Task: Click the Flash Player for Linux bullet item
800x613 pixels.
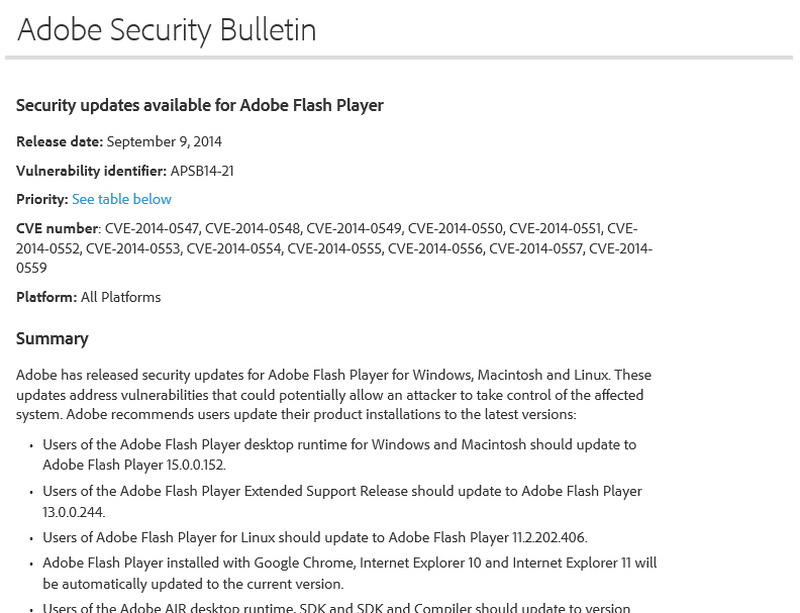Action: tap(315, 538)
